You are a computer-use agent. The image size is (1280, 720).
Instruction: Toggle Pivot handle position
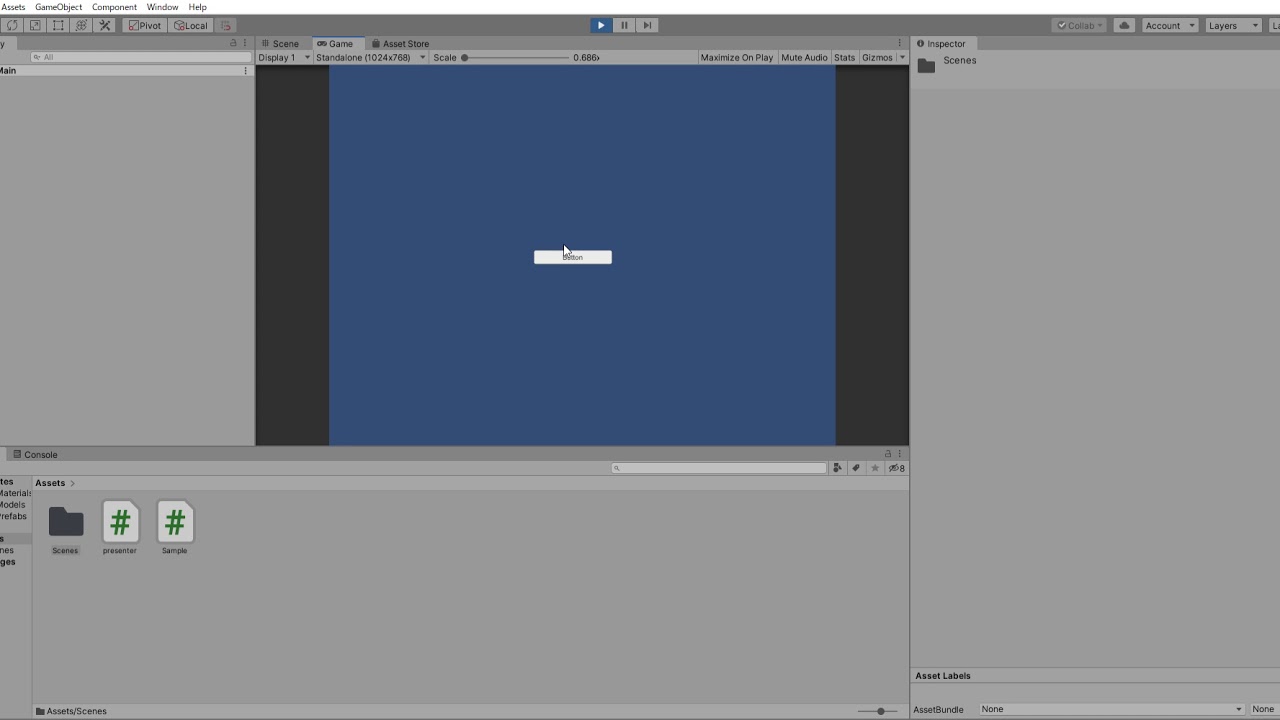tap(145, 25)
